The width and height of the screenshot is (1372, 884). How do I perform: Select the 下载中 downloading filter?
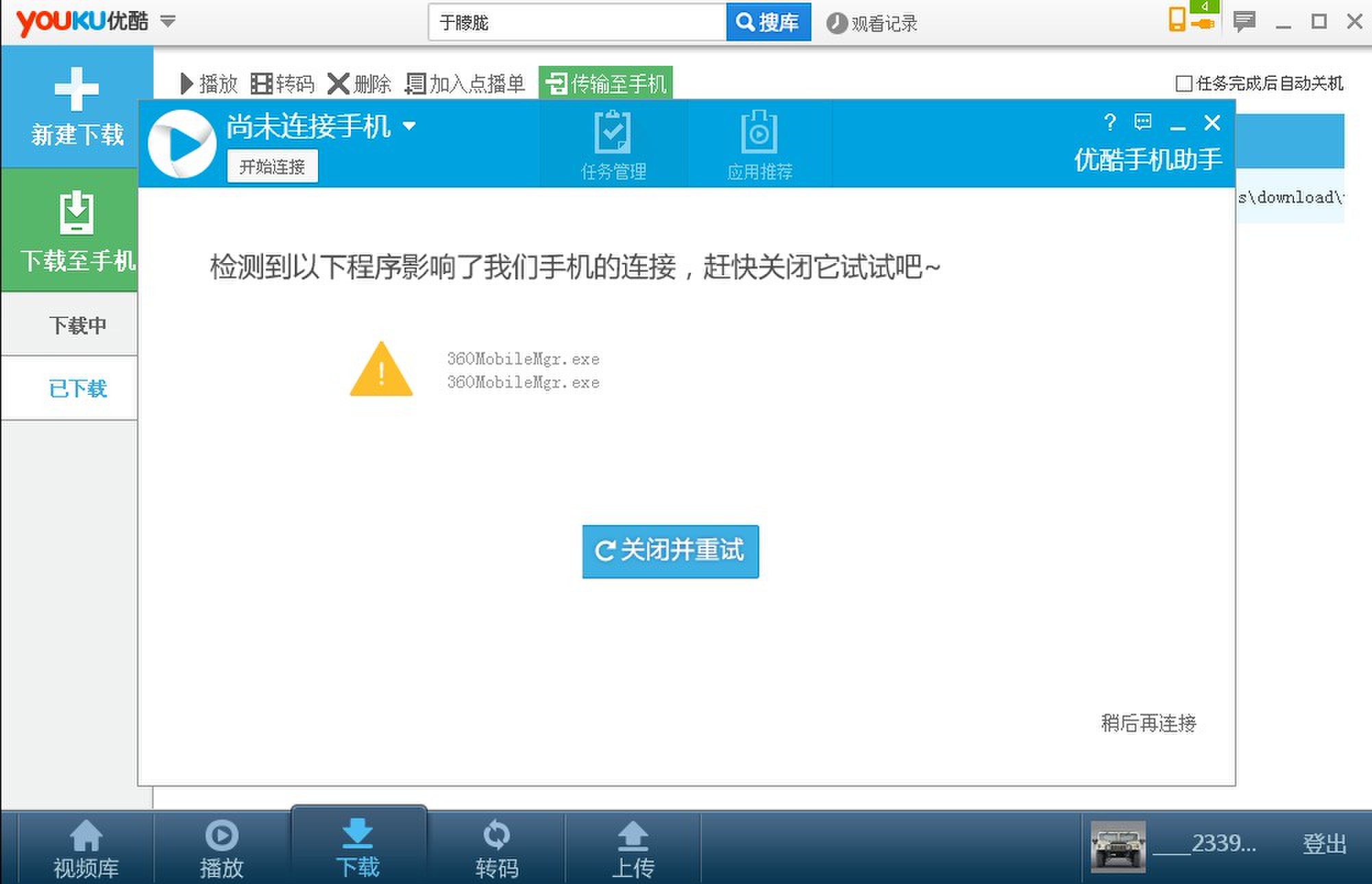coord(78,325)
